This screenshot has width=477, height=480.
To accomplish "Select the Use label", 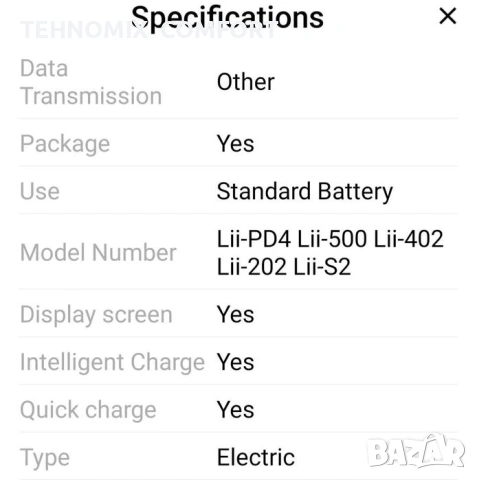I will pyautogui.click(x=40, y=191).
